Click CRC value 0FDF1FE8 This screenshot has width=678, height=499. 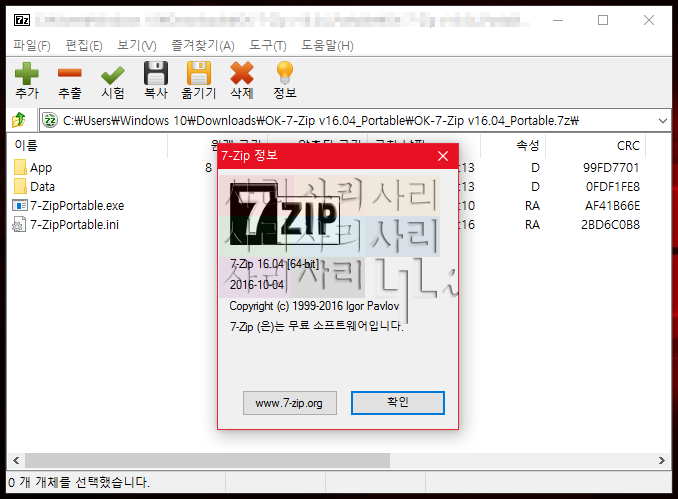coord(613,186)
